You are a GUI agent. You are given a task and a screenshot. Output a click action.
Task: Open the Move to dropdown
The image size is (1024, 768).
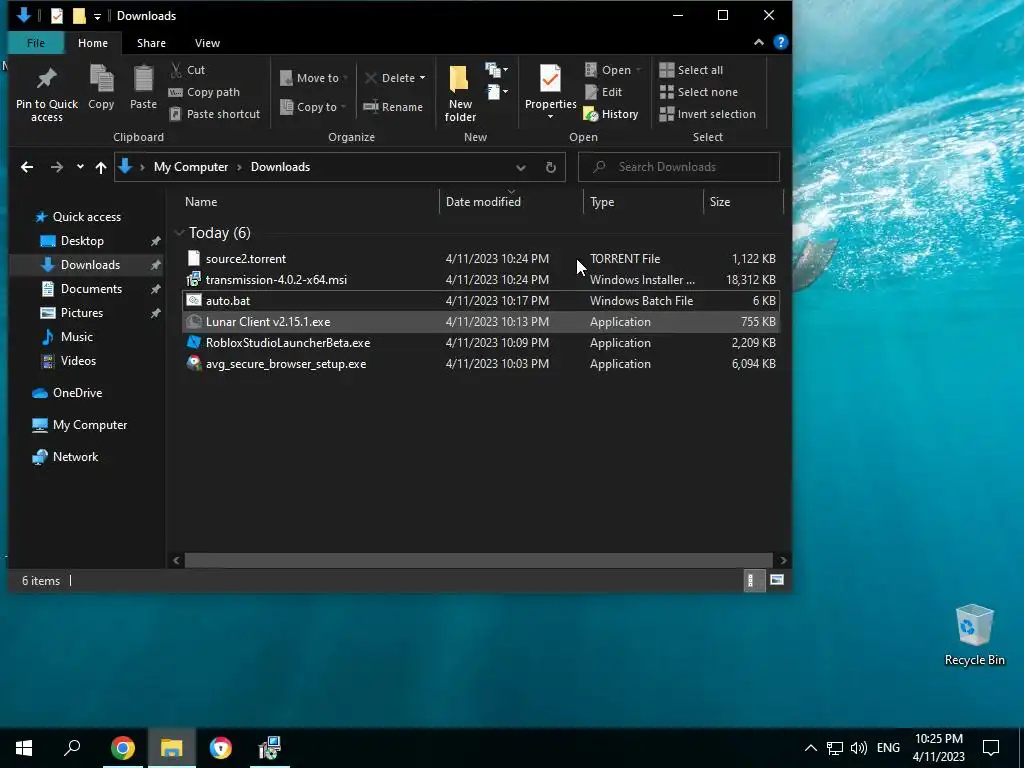(x=313, y=78)
